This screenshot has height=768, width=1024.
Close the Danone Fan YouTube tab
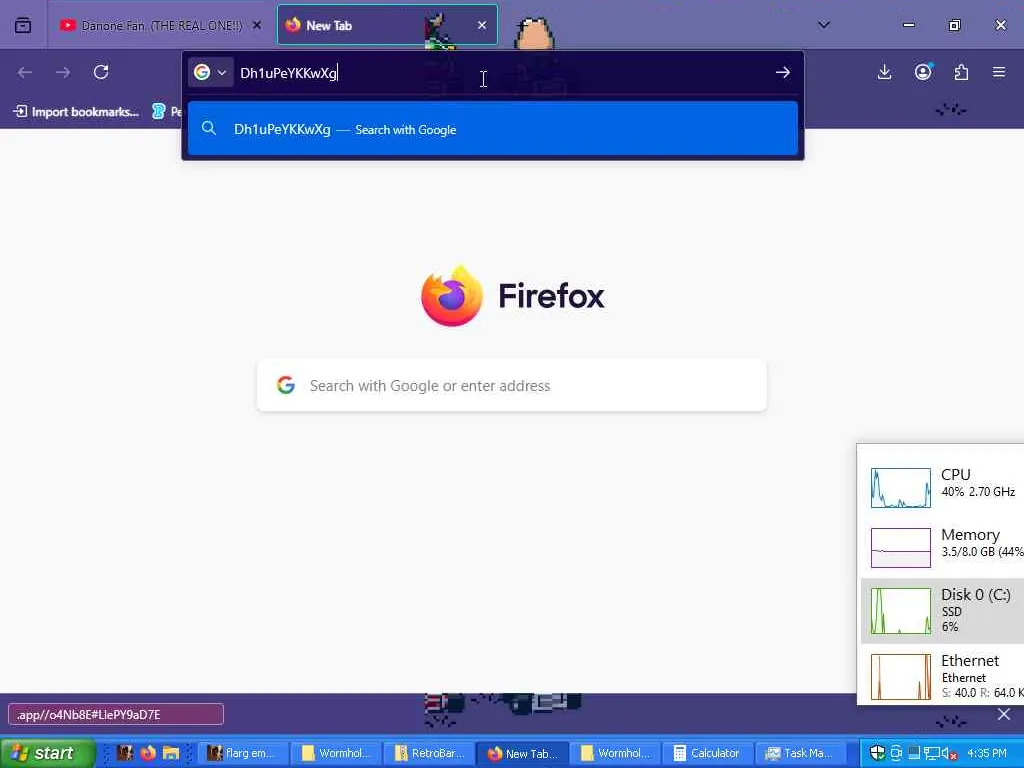(x=257, y=25)
